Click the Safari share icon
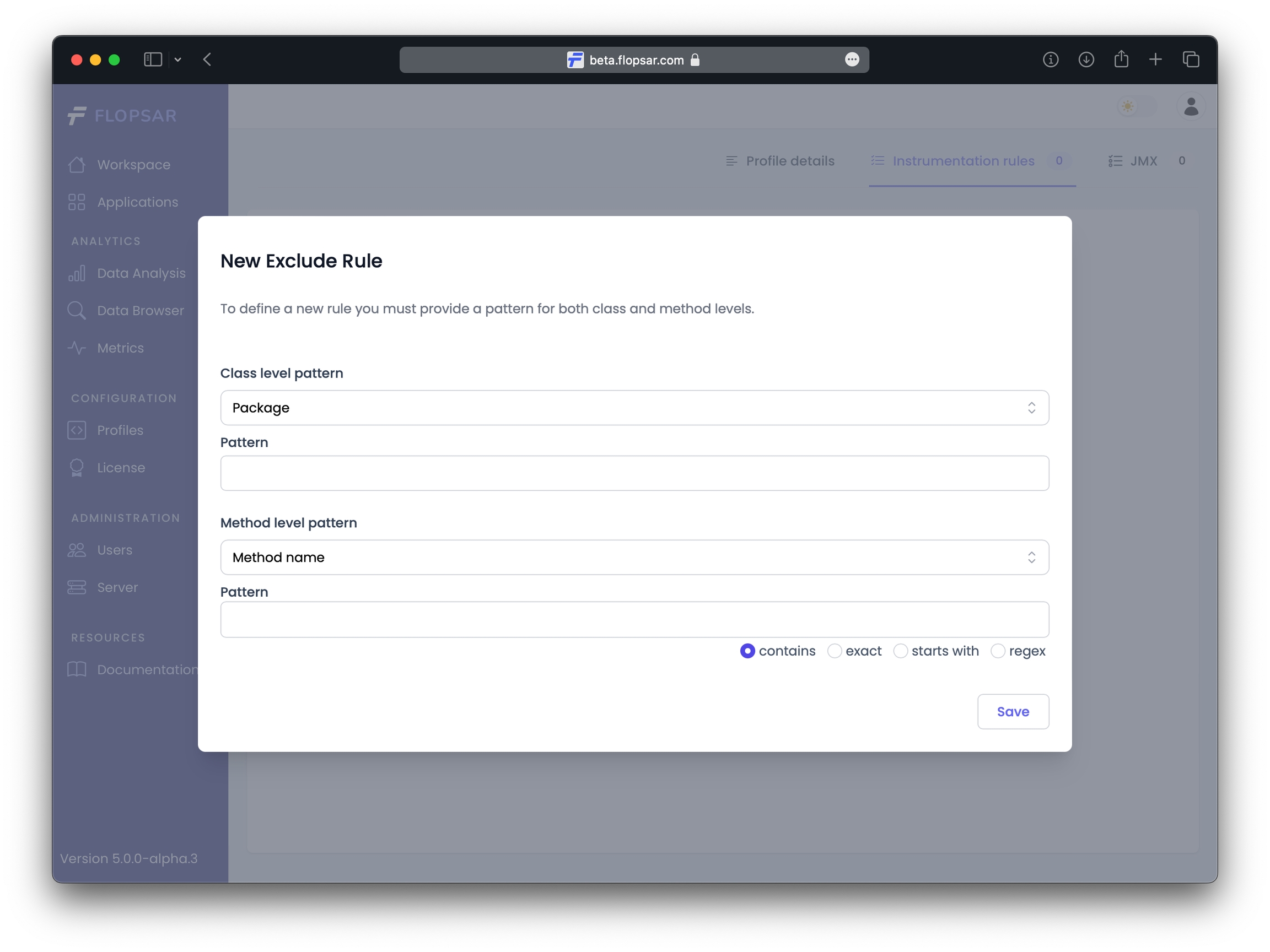Screen dimensions: 1270x952 tap(1121, 59)
